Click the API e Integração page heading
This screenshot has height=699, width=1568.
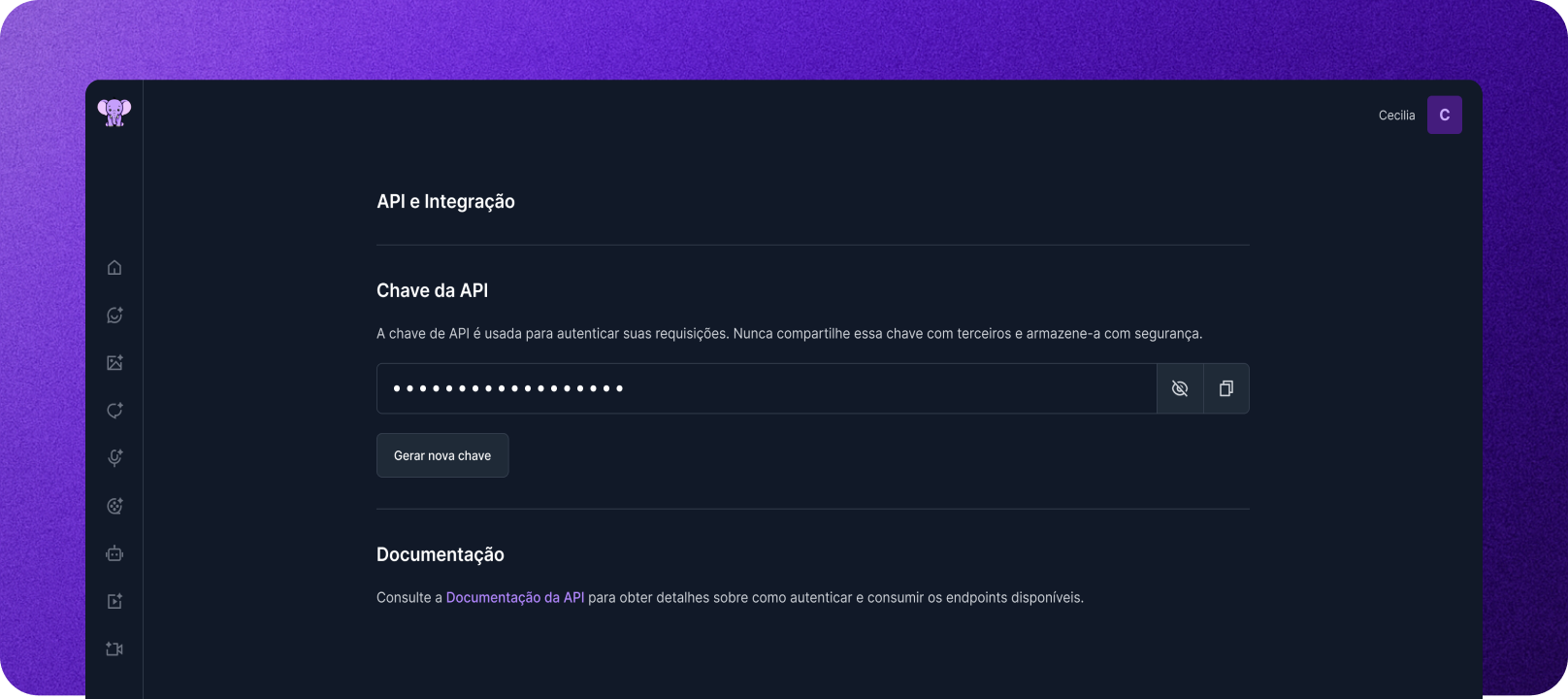(445, 201)
